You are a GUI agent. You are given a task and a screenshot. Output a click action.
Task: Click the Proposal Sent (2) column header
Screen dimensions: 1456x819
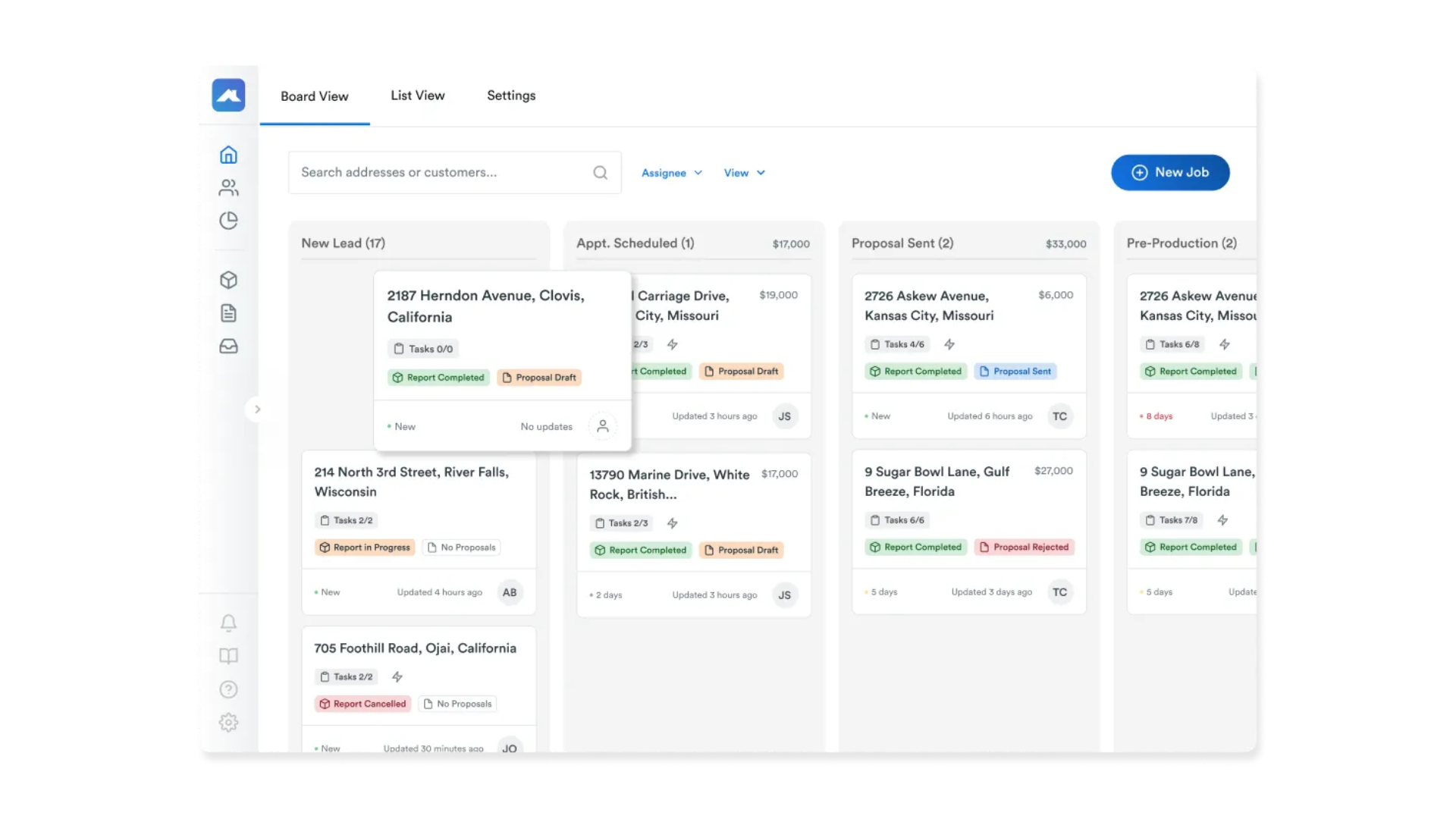902,243
